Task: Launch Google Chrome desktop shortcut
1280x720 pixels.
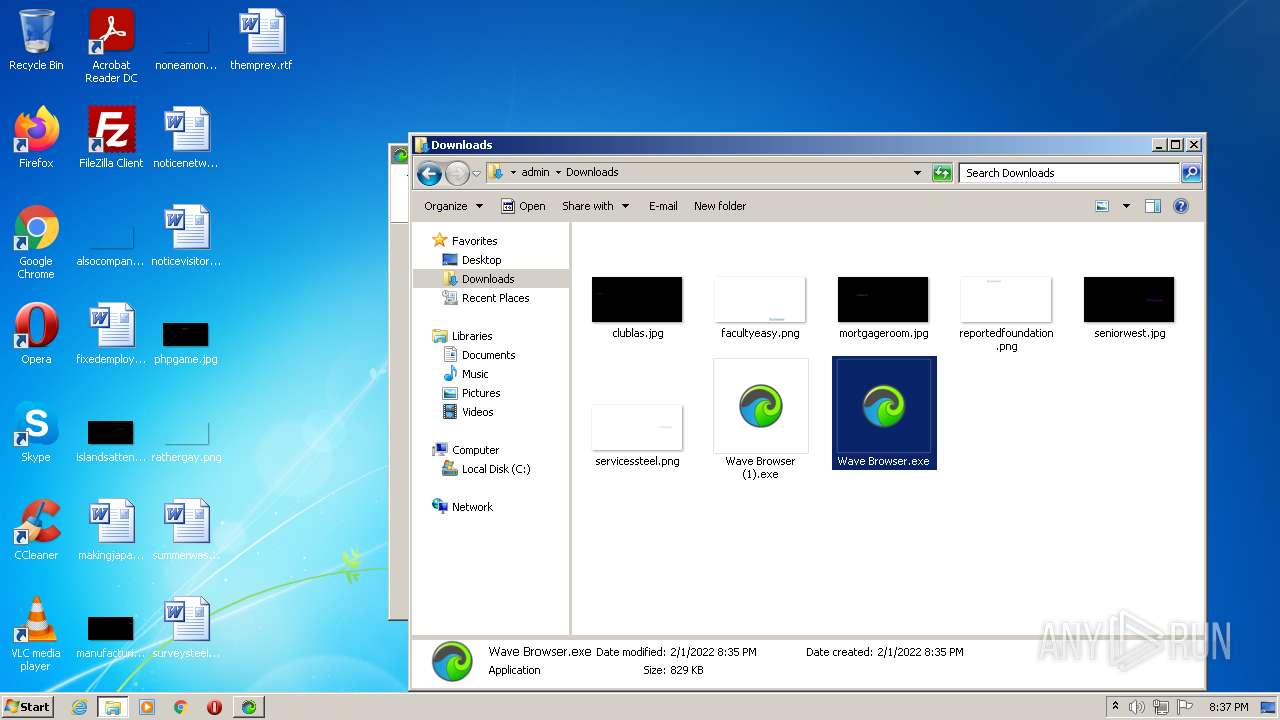Action: (36, 242)
